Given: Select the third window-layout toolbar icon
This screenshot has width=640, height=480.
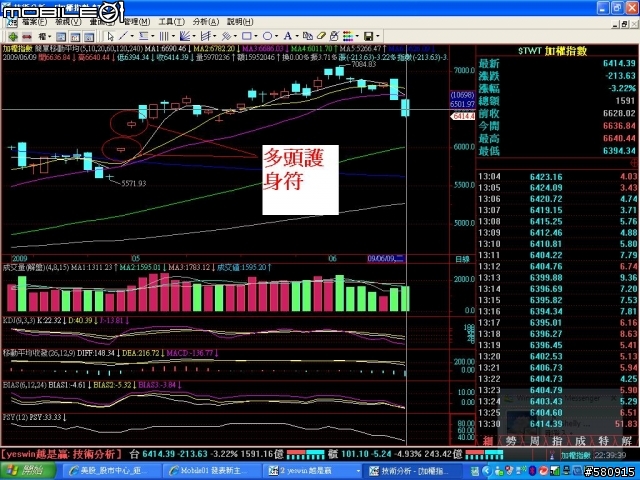Looking at the screenshot, I should [x=89, y=37].
